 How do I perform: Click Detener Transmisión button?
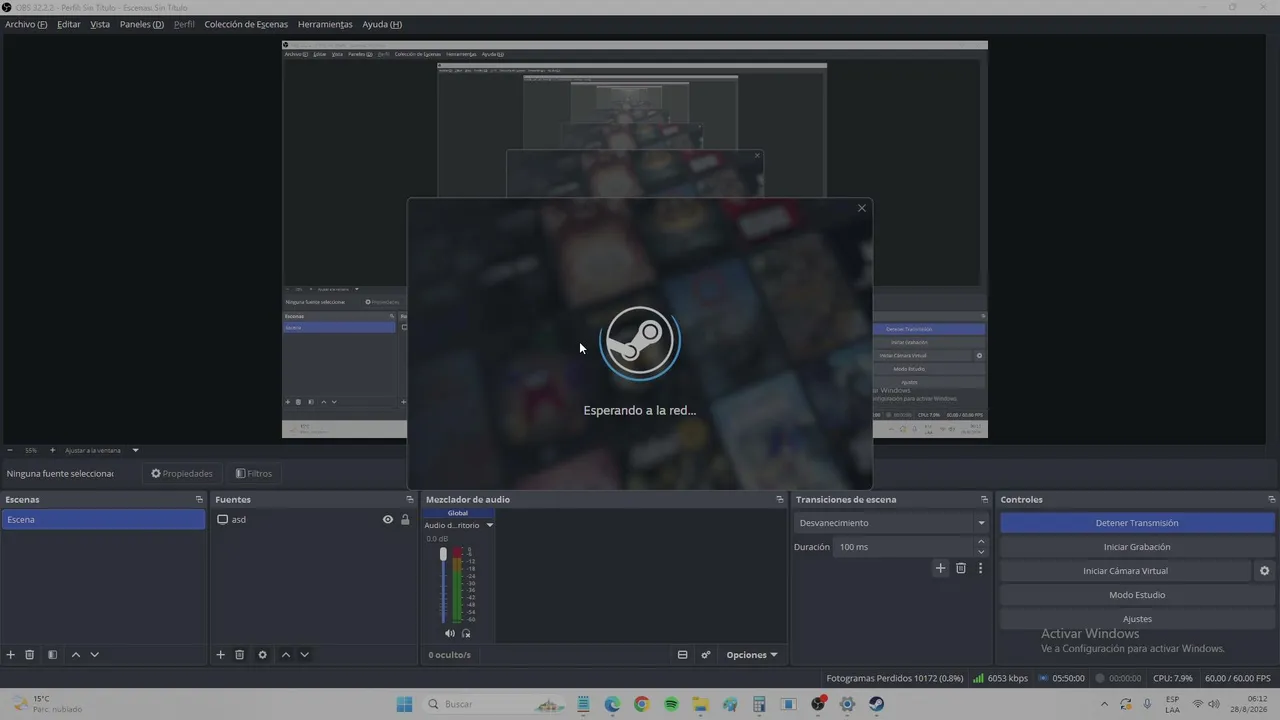(1137, 523)
